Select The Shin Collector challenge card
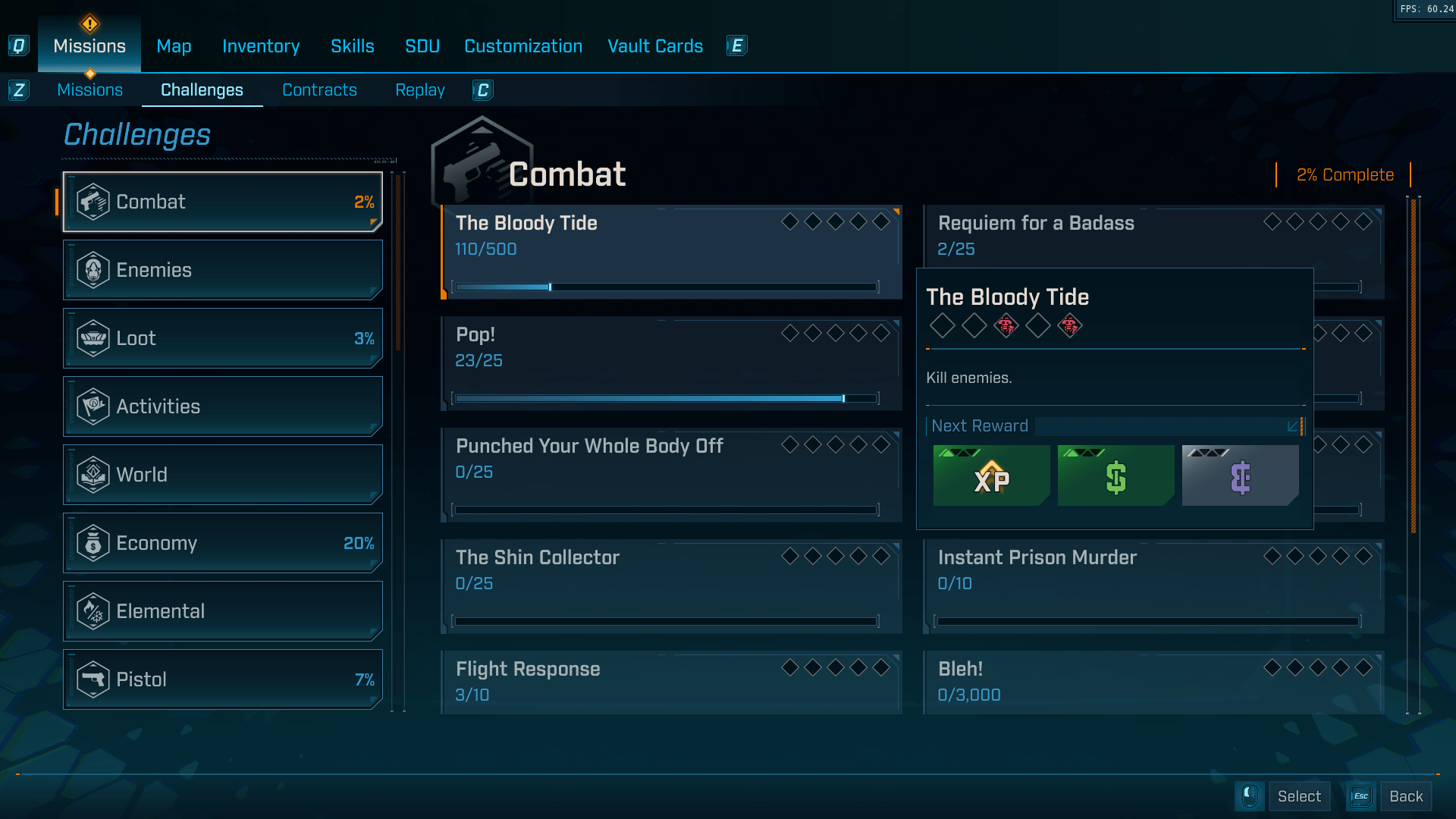Image resolution: width=1456 pixels, height=819 pixels. coord(671,587)
